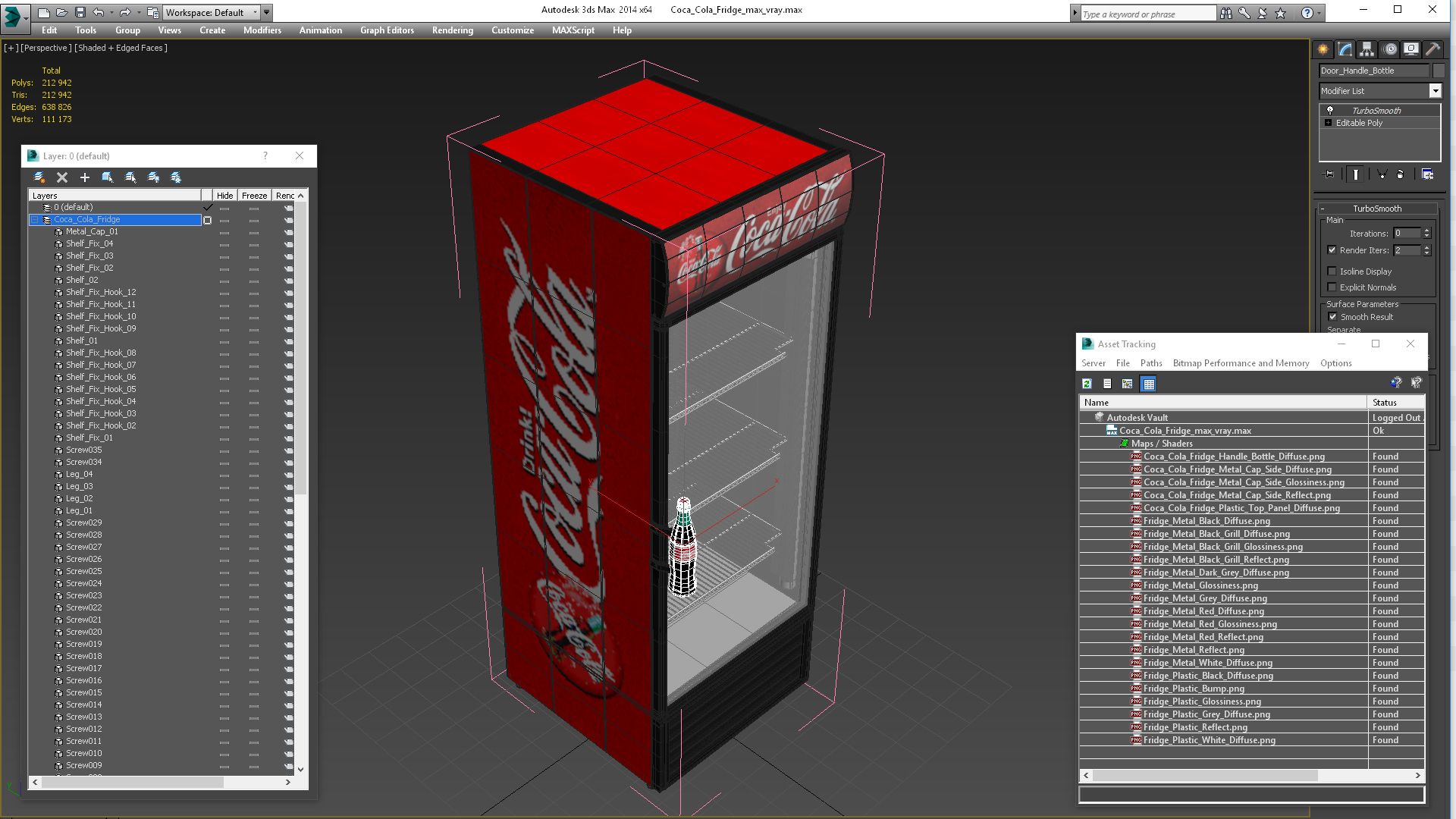Open the Display command panel tab
This screenshot has width=1456, height=819.
pos(1410,49)
